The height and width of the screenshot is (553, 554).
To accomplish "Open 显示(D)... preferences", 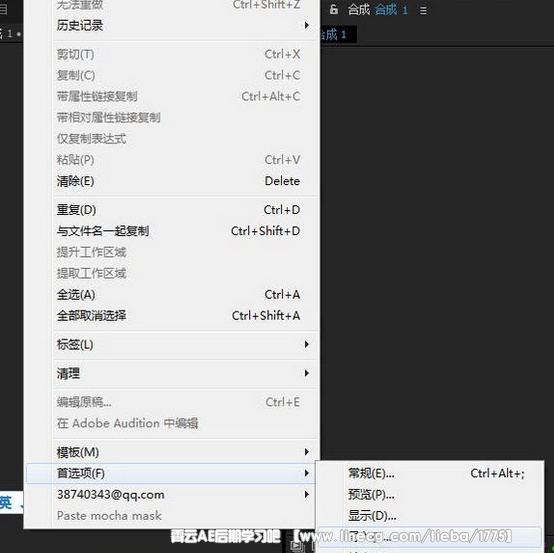I will pyautogui.click(x=430, y=516).
